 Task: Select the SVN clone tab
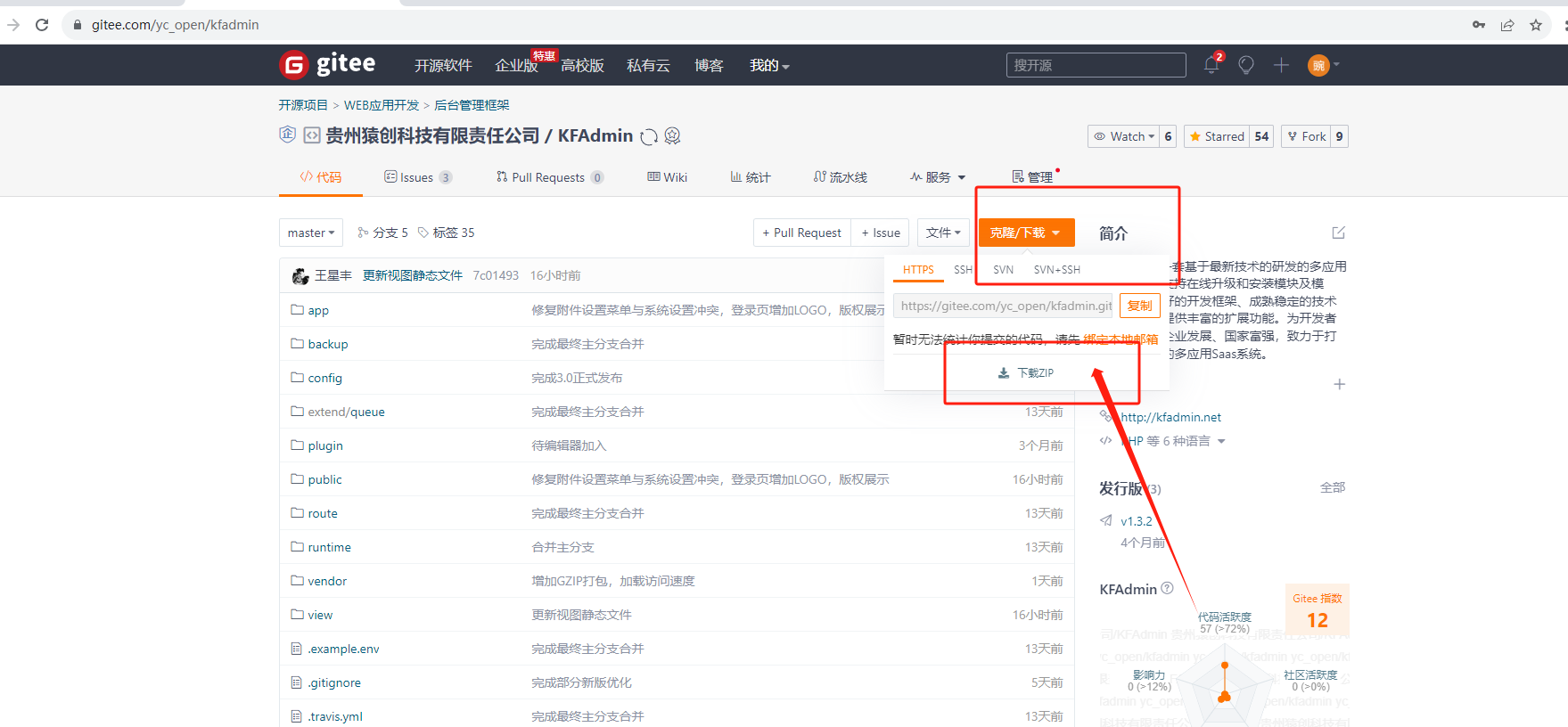point(1004,270)
